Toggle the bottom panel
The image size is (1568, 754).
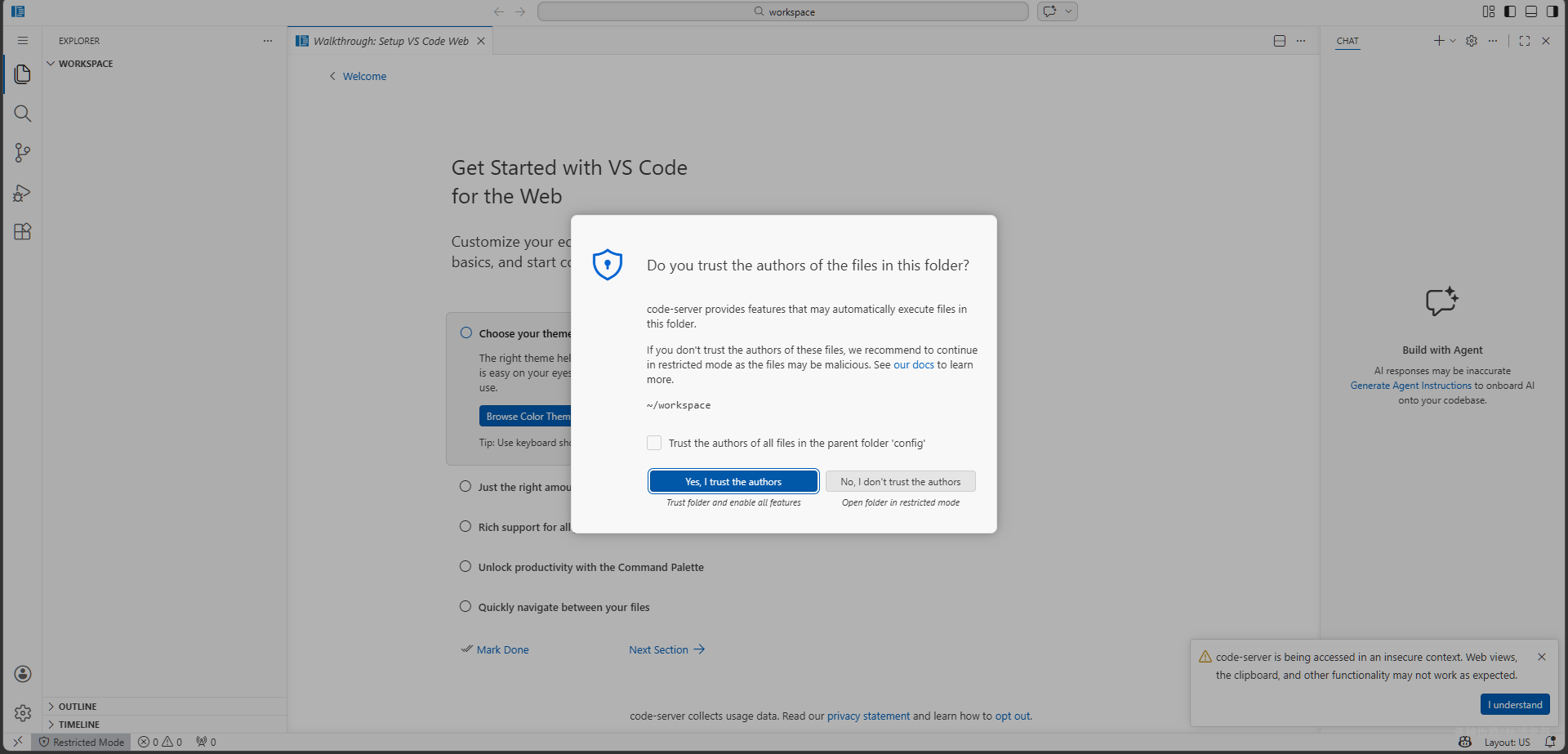click(x=1531, y=11)
